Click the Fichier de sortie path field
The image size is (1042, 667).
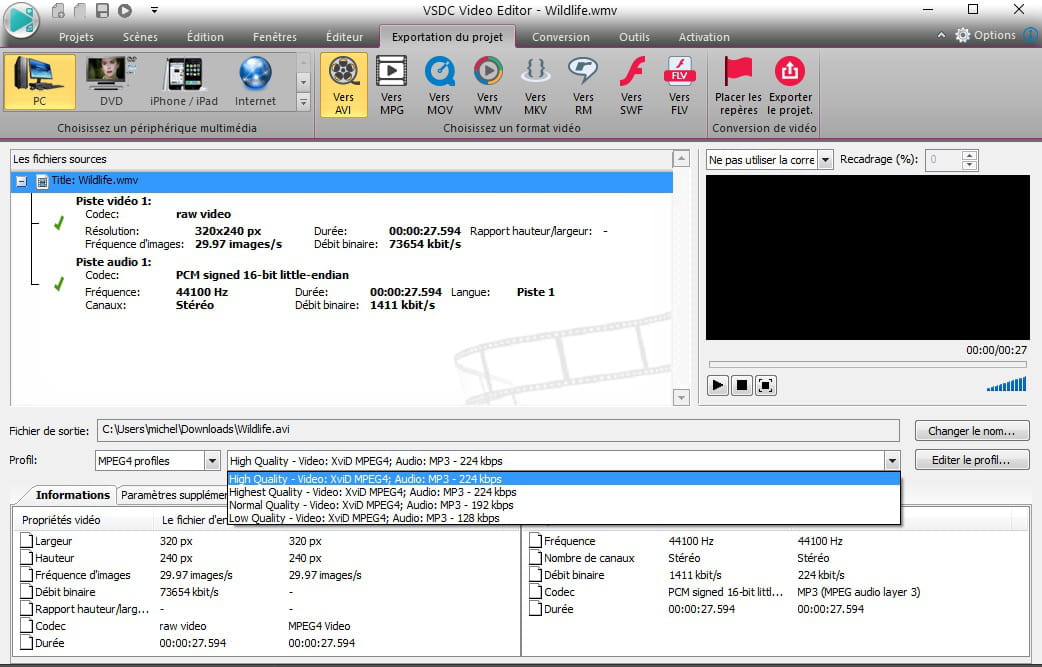(498, 430)
